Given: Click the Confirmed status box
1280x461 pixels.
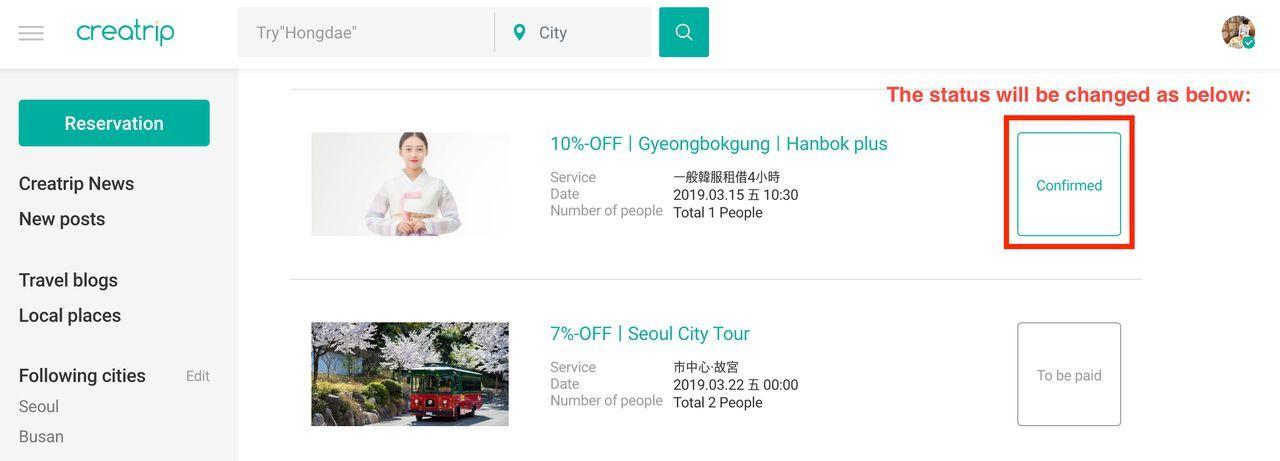Looking at the screenshot, I should point(1069,185).
